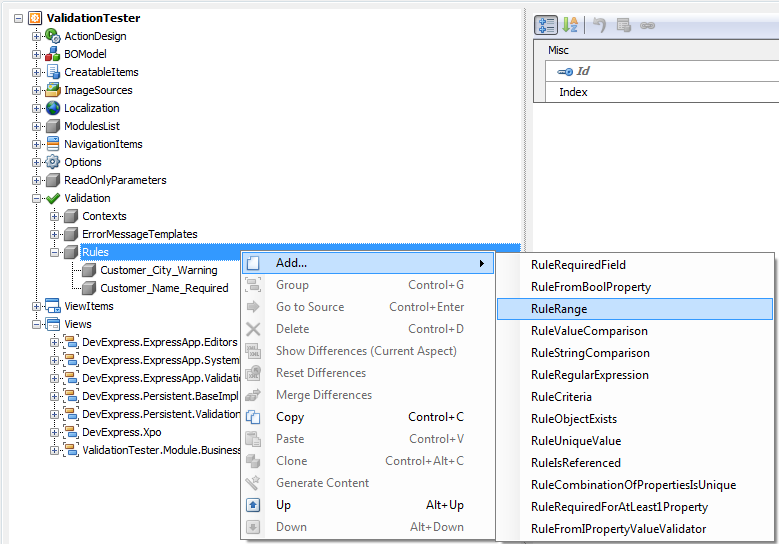Select RuleRange from the Add submenu

click(635, 309)
